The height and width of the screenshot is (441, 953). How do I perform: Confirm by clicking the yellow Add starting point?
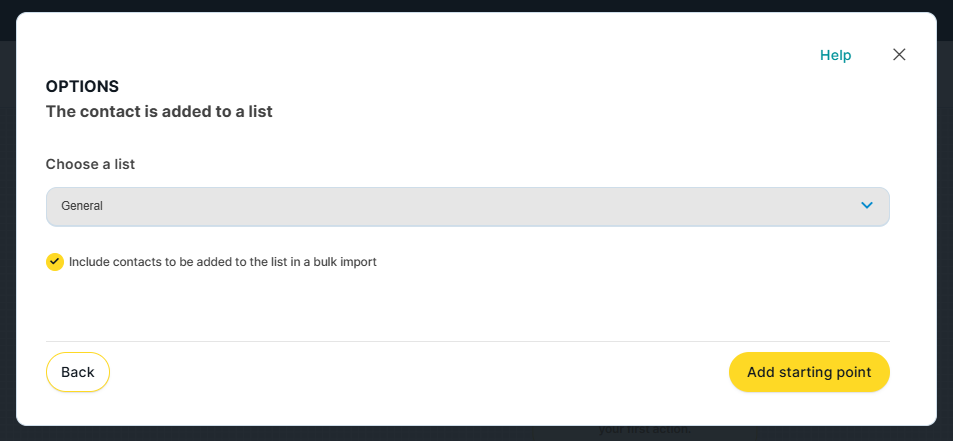809,372
